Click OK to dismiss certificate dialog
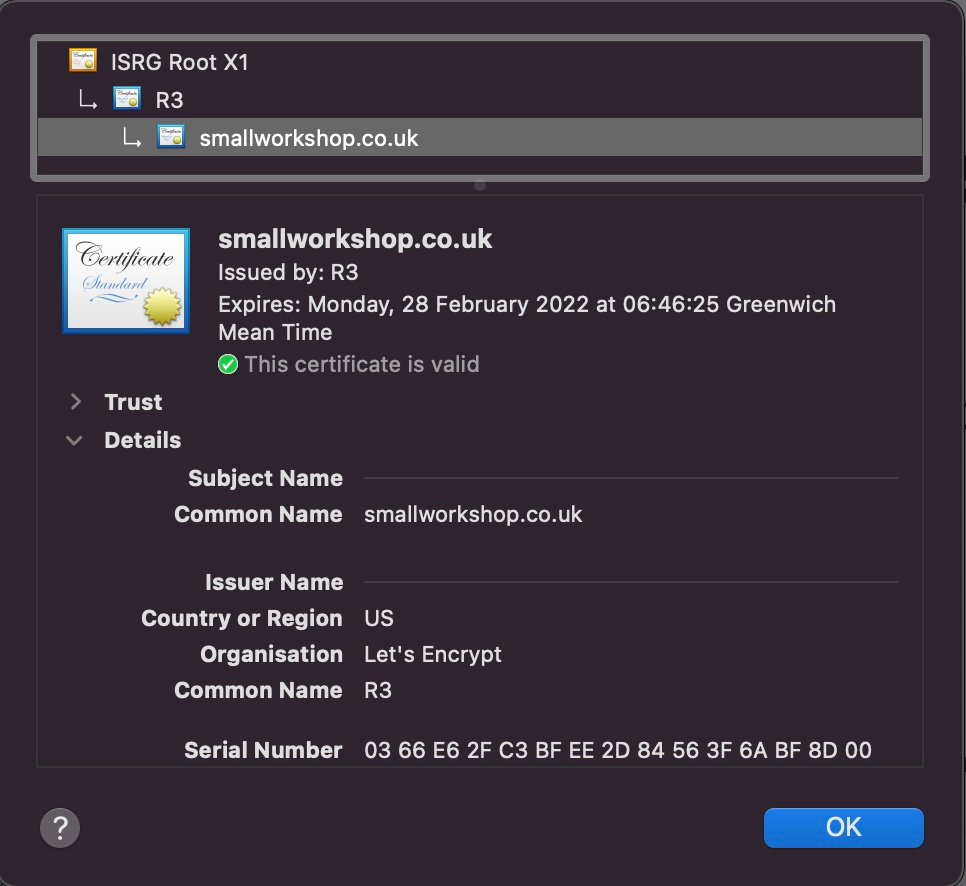 [843, 827]
